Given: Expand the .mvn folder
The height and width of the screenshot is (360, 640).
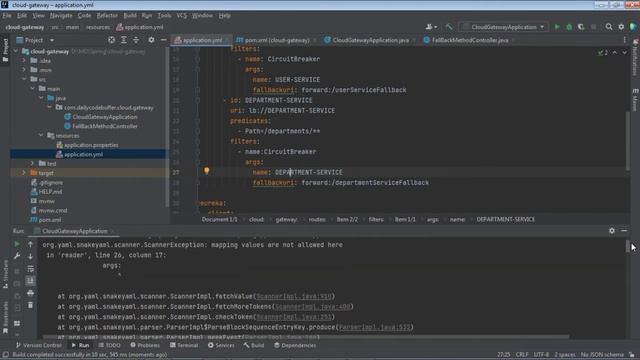Looking at the screenshot, I should [x=24, y=70].
